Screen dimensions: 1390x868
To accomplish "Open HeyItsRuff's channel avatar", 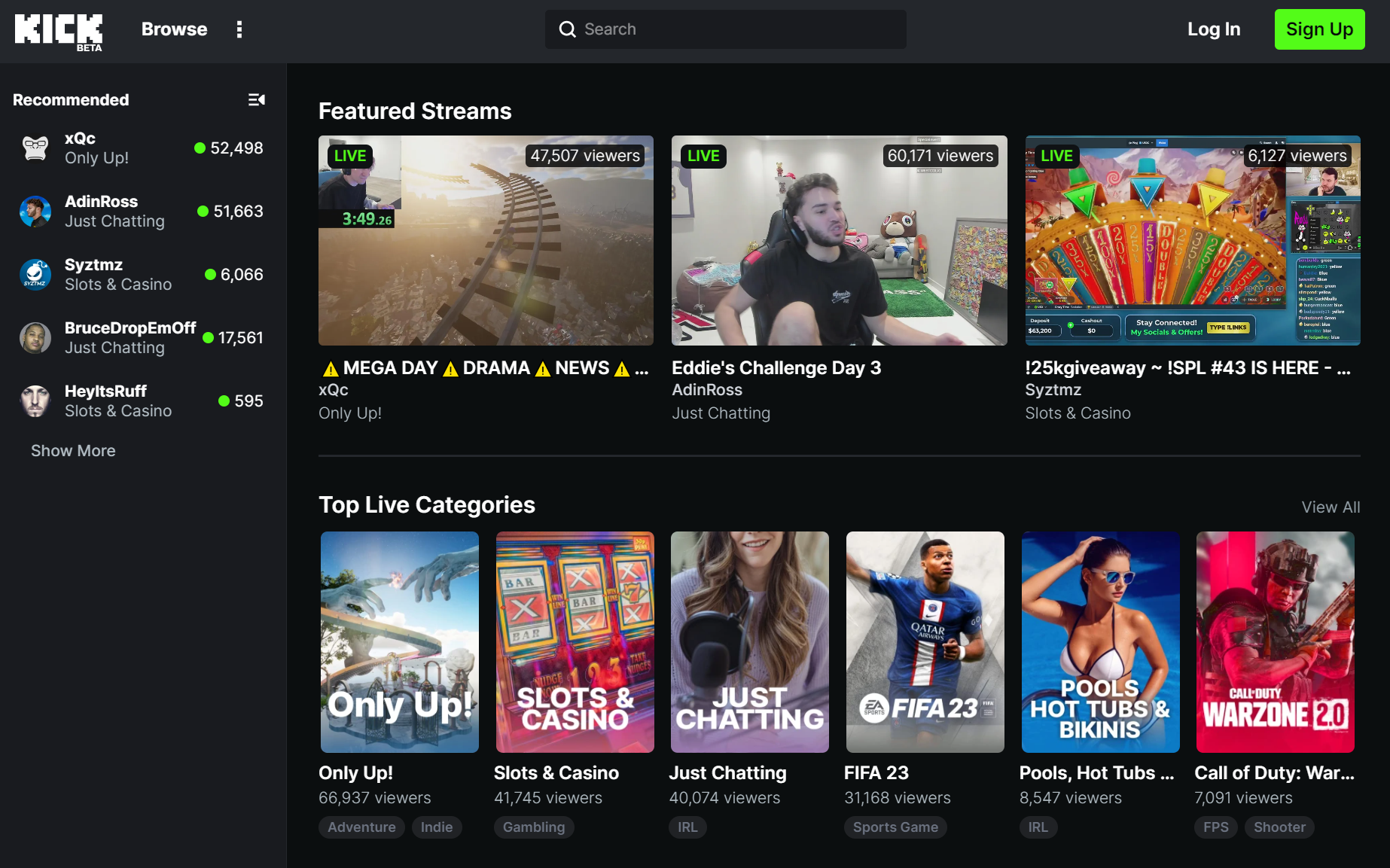I will point(35,400).
